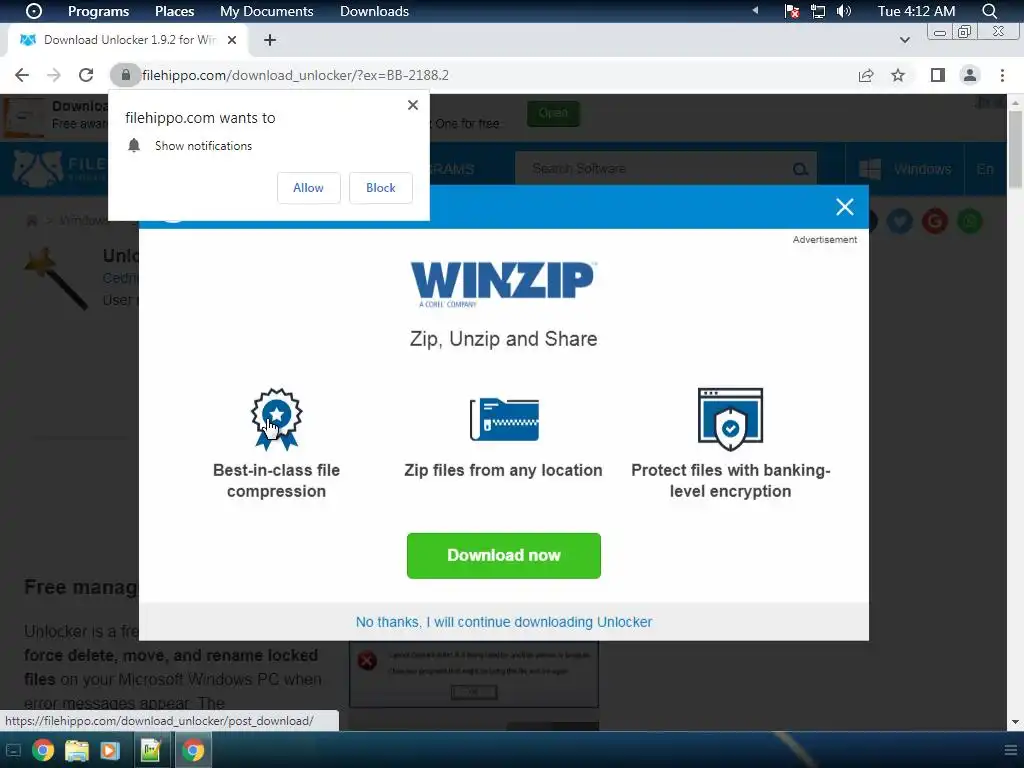Image resolution: width=1024 pixels, height=768 pixels.
Task: Click the red Google share icon
Action: tap(935, 221)
